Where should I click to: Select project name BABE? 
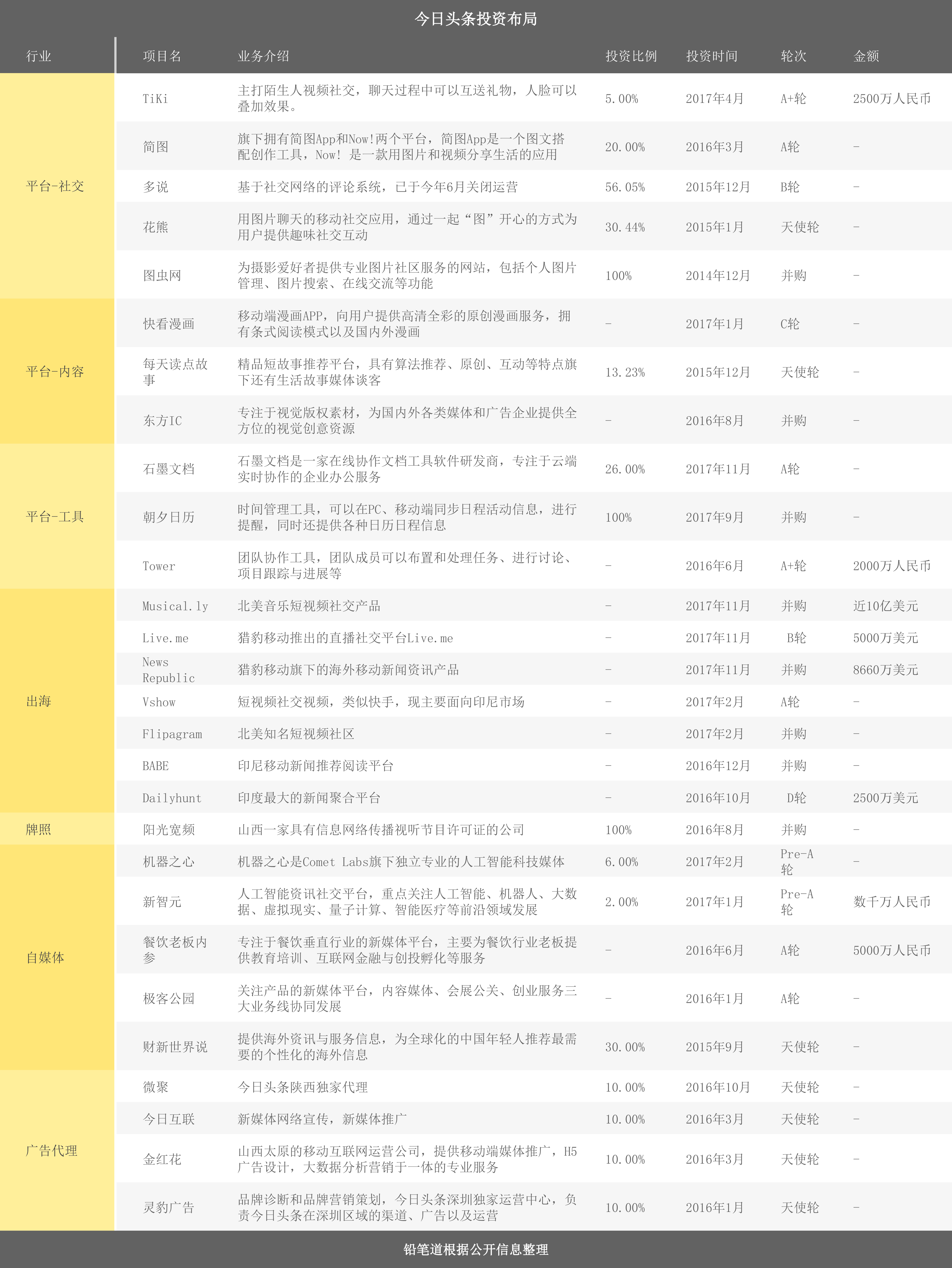155,766
